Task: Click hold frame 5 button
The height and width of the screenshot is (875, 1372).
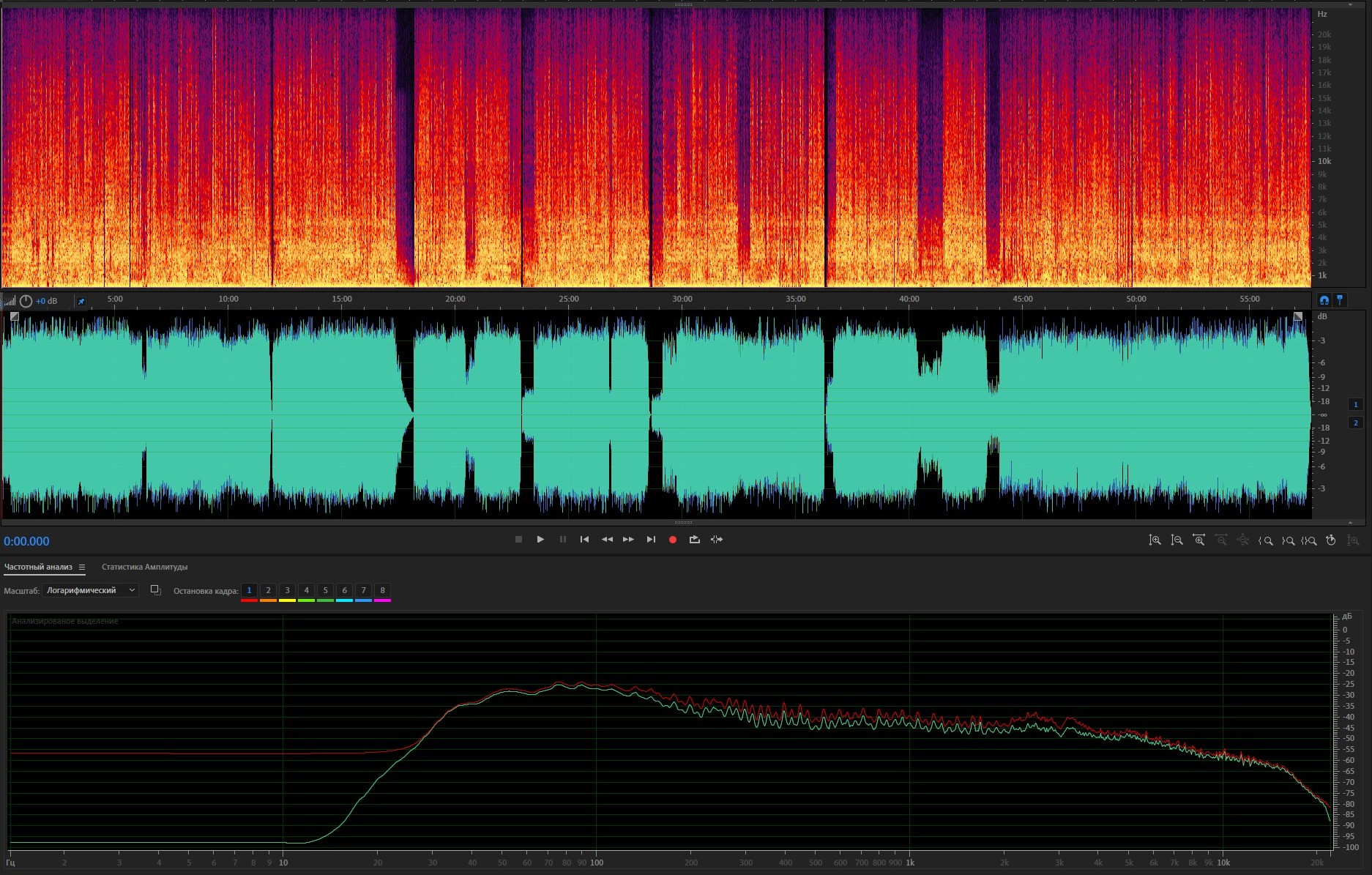Action: (x=325, y=590)
